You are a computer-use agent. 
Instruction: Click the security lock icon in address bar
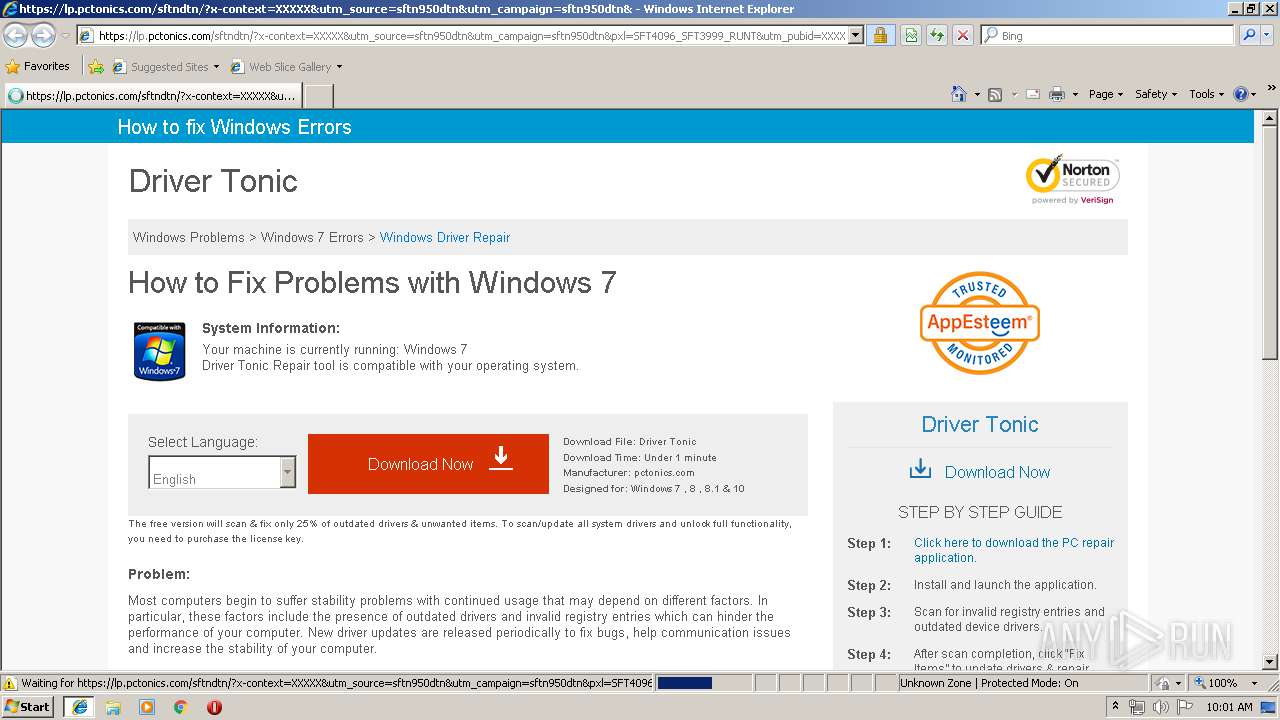click(880, 35)
